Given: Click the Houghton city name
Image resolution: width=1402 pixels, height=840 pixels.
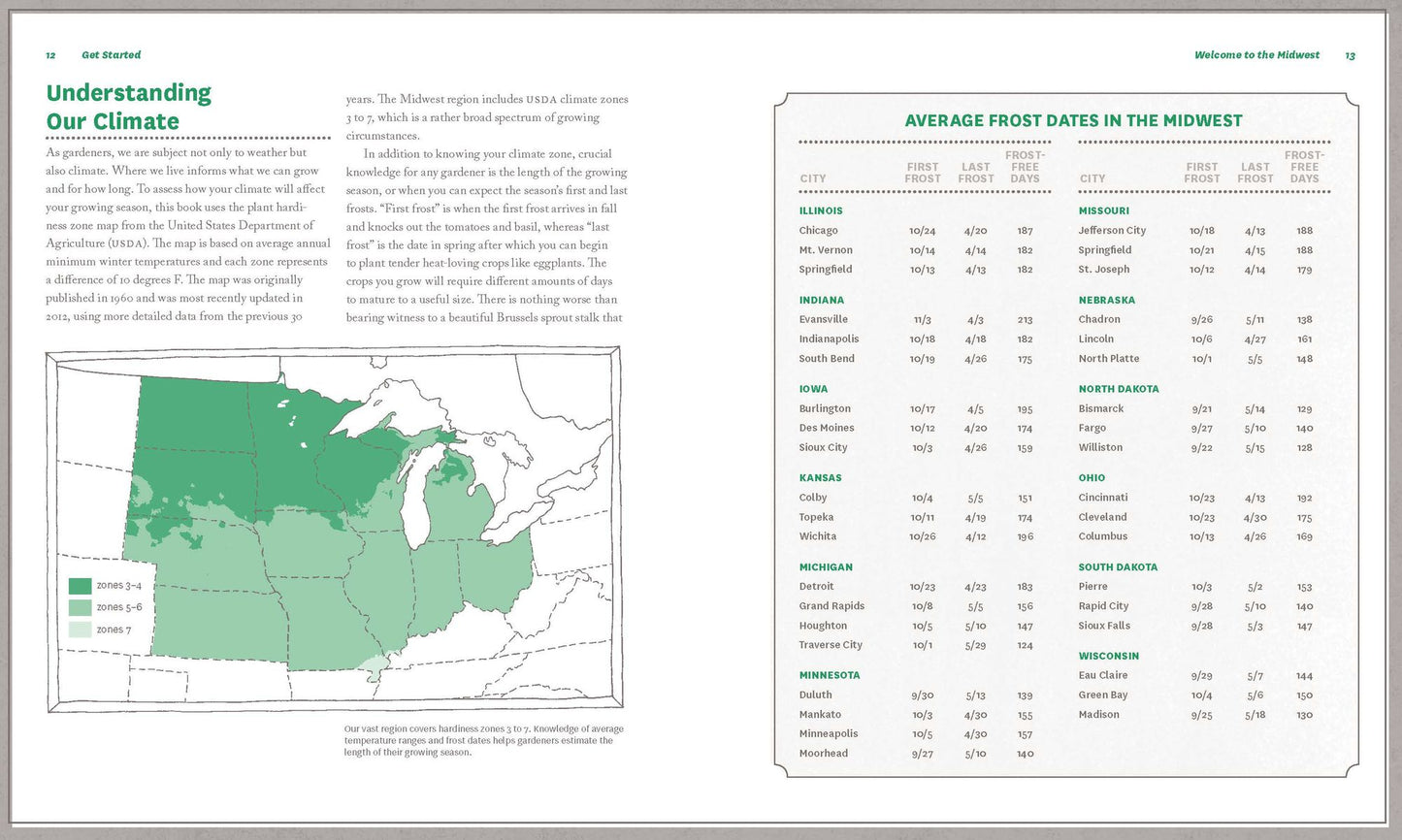Looking at the screenshot, I should click(x=823, y=626).
